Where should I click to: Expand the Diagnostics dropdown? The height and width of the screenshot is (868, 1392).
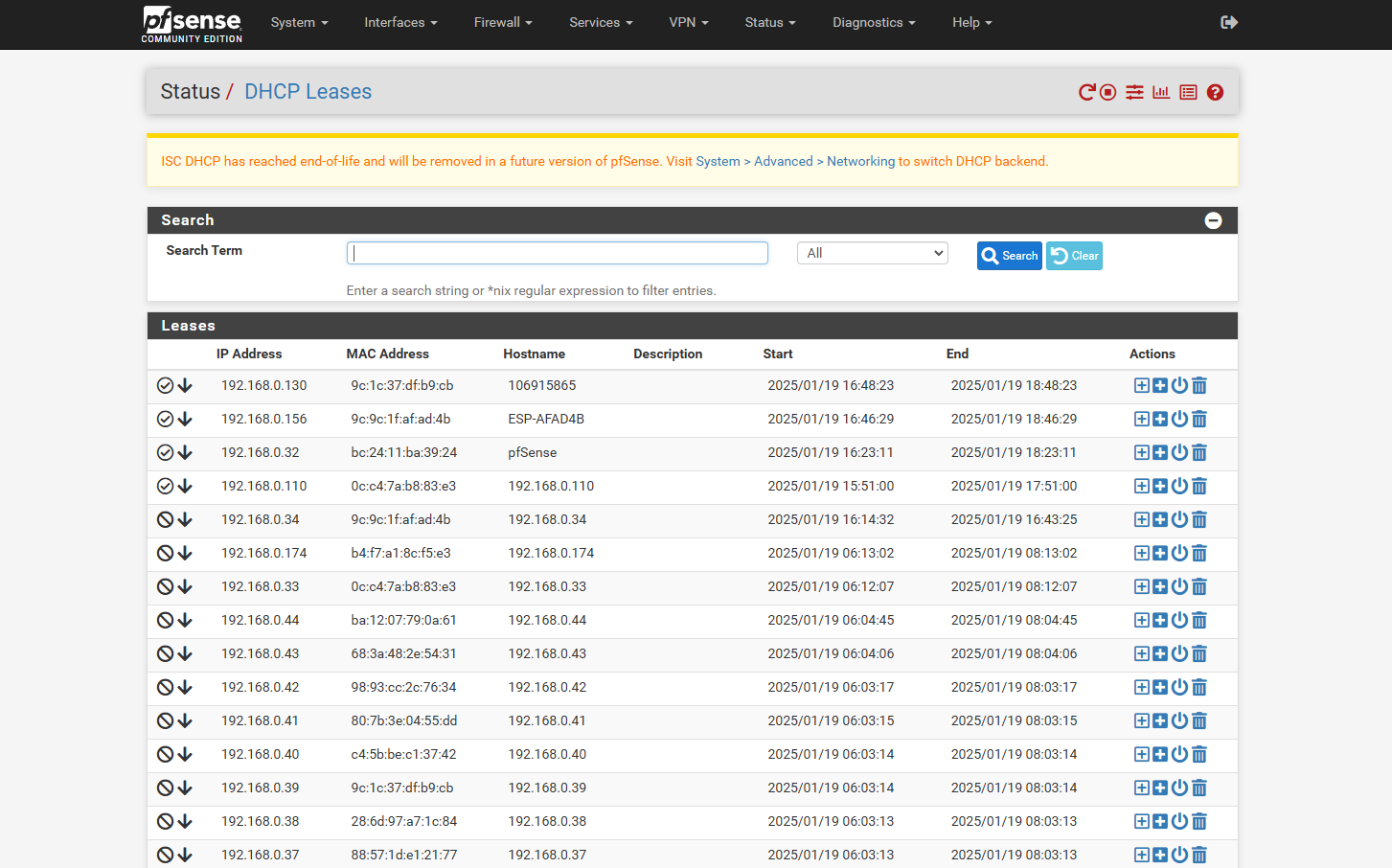tap(874, 22)
